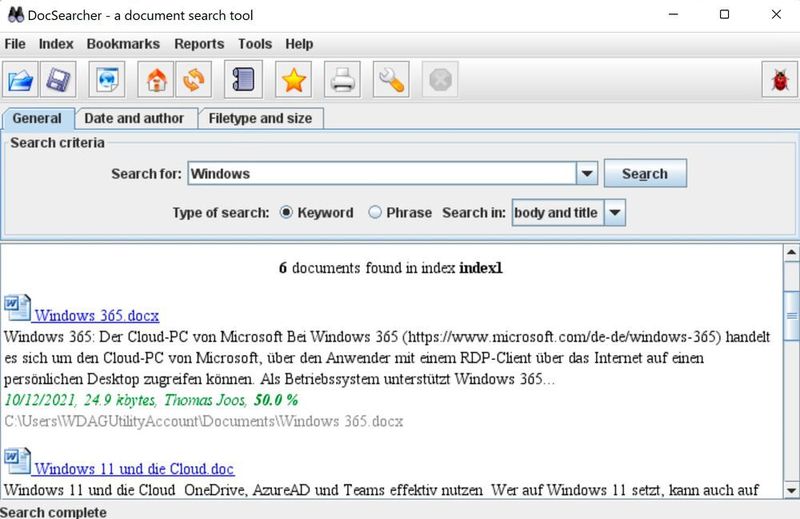
Task: Click Word icon beside Windows 365.docx
Action: (17, 308)
